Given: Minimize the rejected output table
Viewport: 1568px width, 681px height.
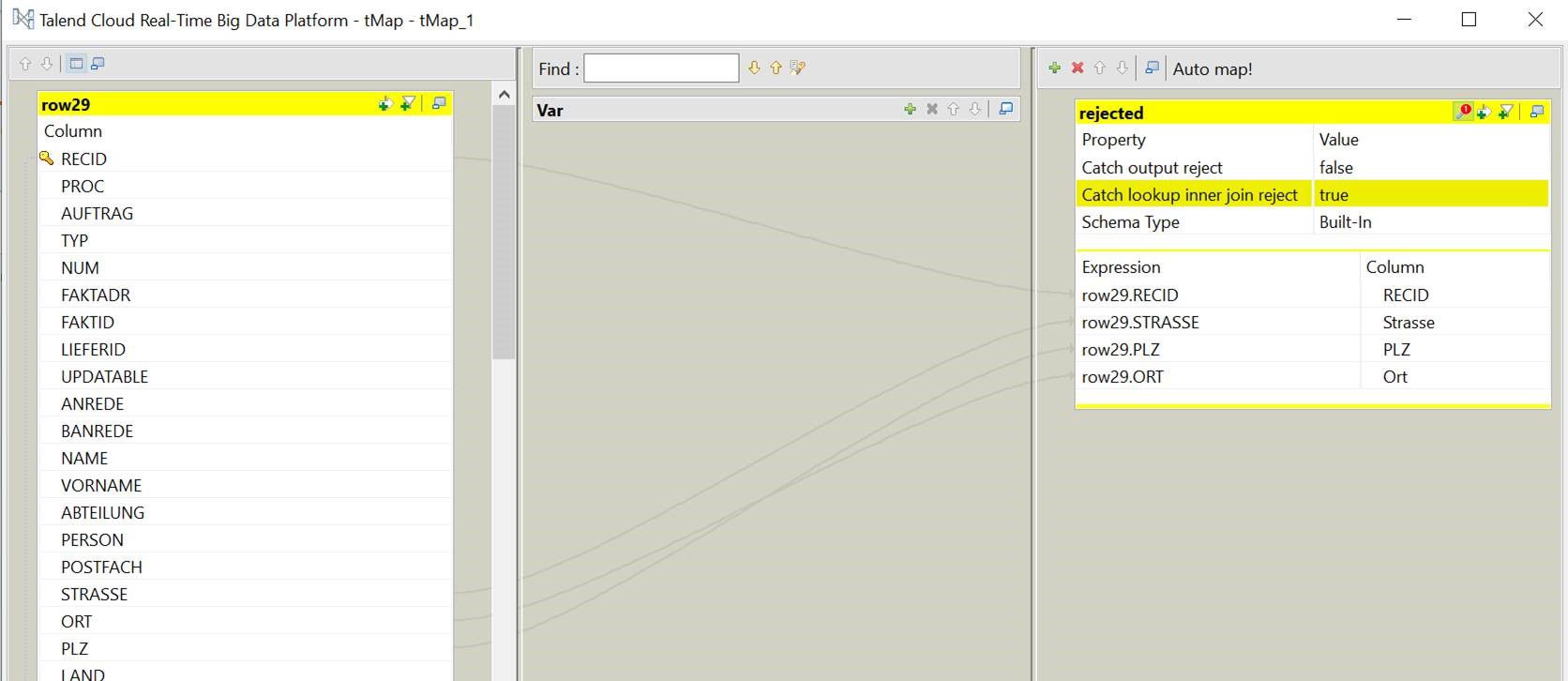Looking at the screenshot, I should coord(1536,113).
